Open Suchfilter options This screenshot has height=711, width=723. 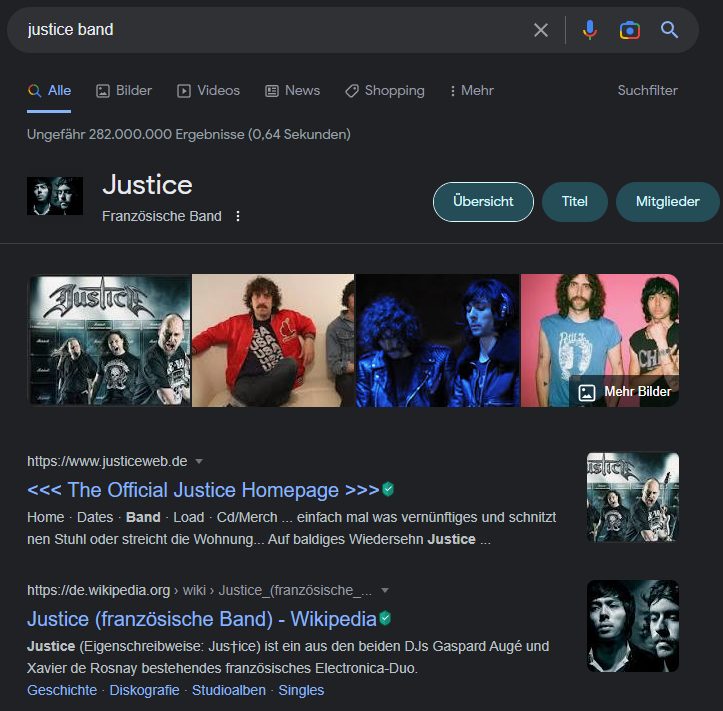click(x=647, y=90)
